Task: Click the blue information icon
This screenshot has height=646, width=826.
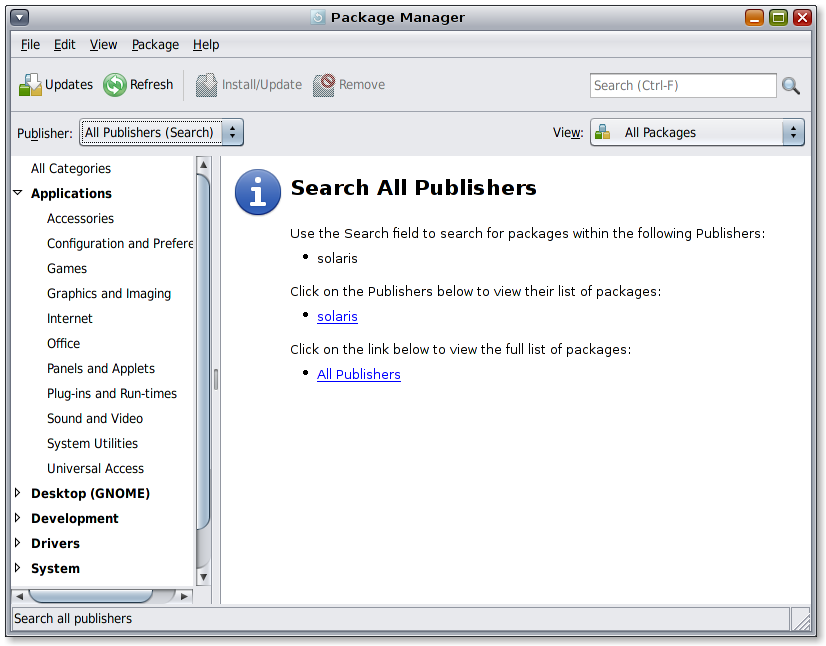Action: point(257,192)
